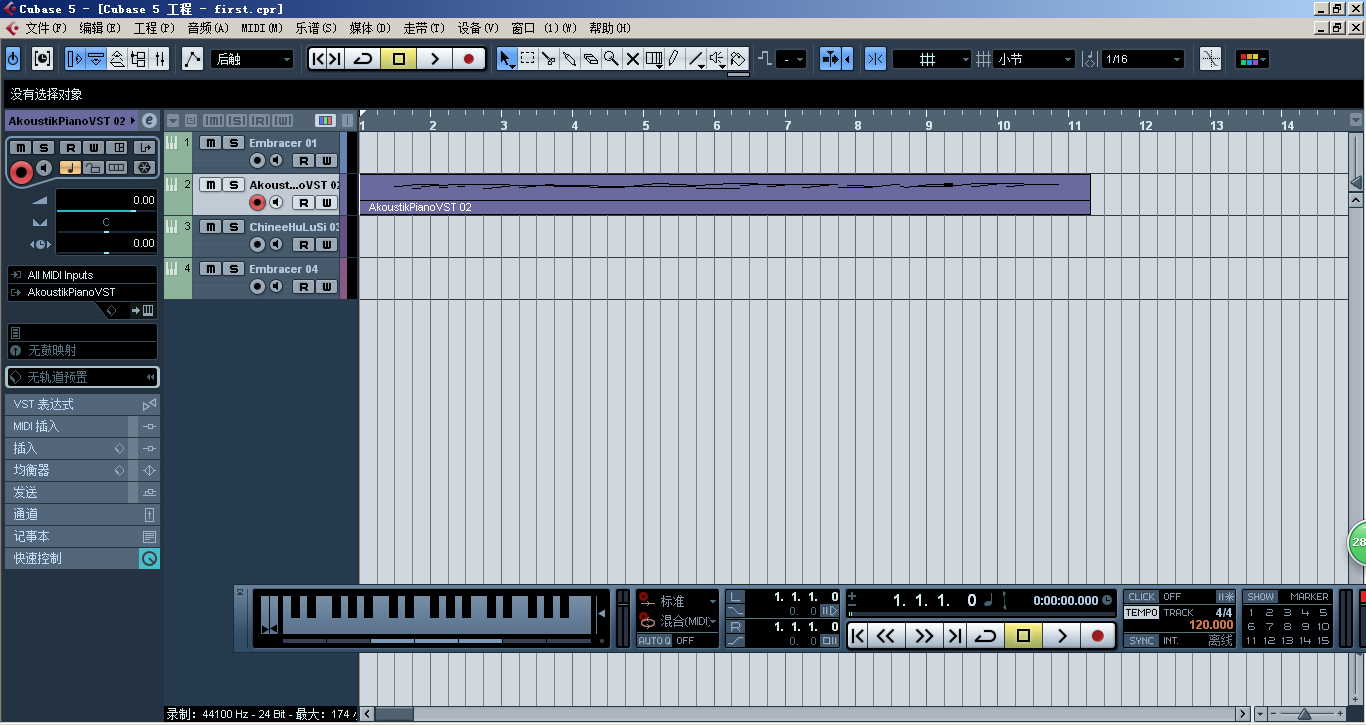Open the 小节 grid type dropdown
Screen dimensions: 1366x725
[1034, 59]
